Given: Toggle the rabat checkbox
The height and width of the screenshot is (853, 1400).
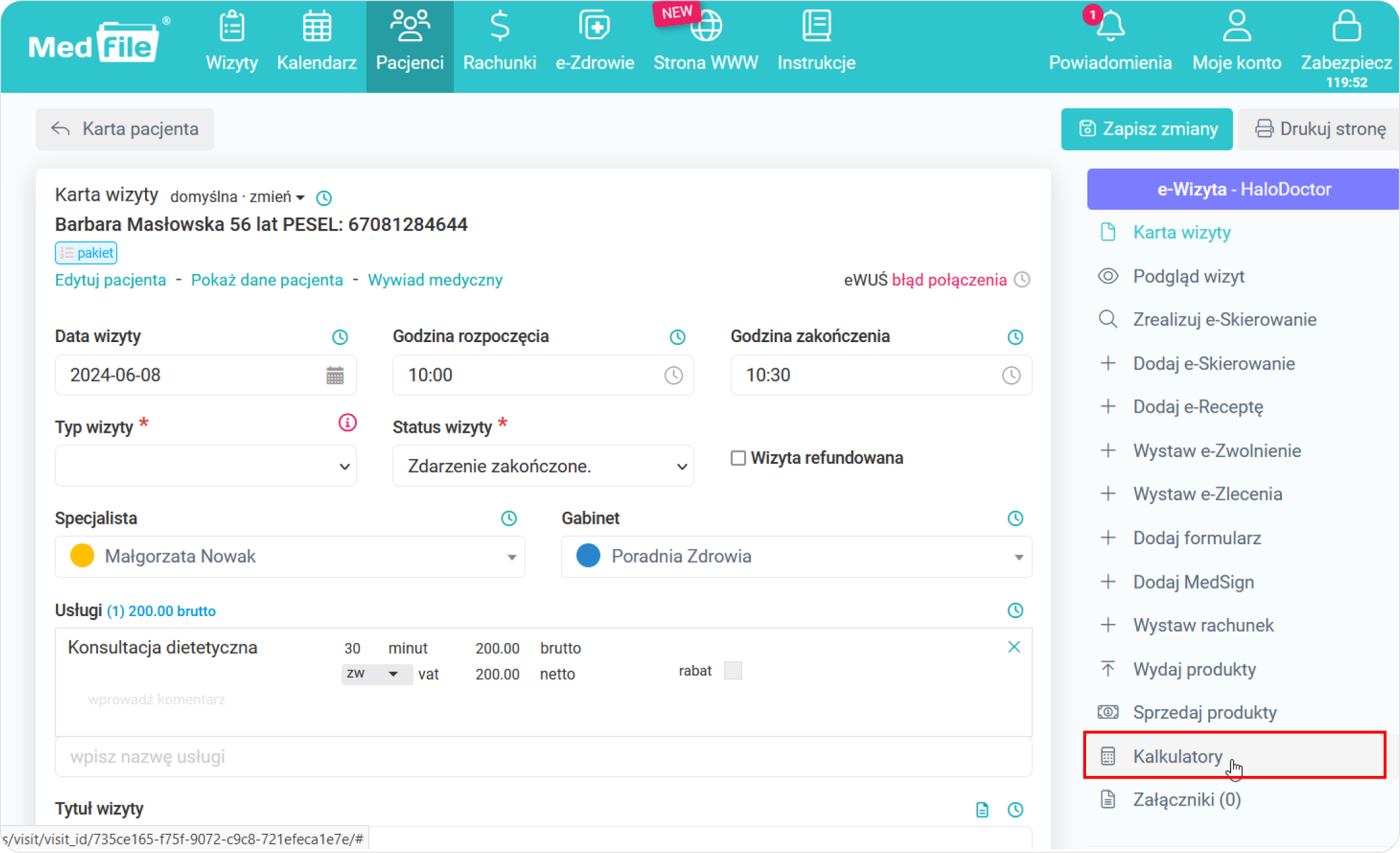Looking at the screenshot, I should [x=732, y=671].
